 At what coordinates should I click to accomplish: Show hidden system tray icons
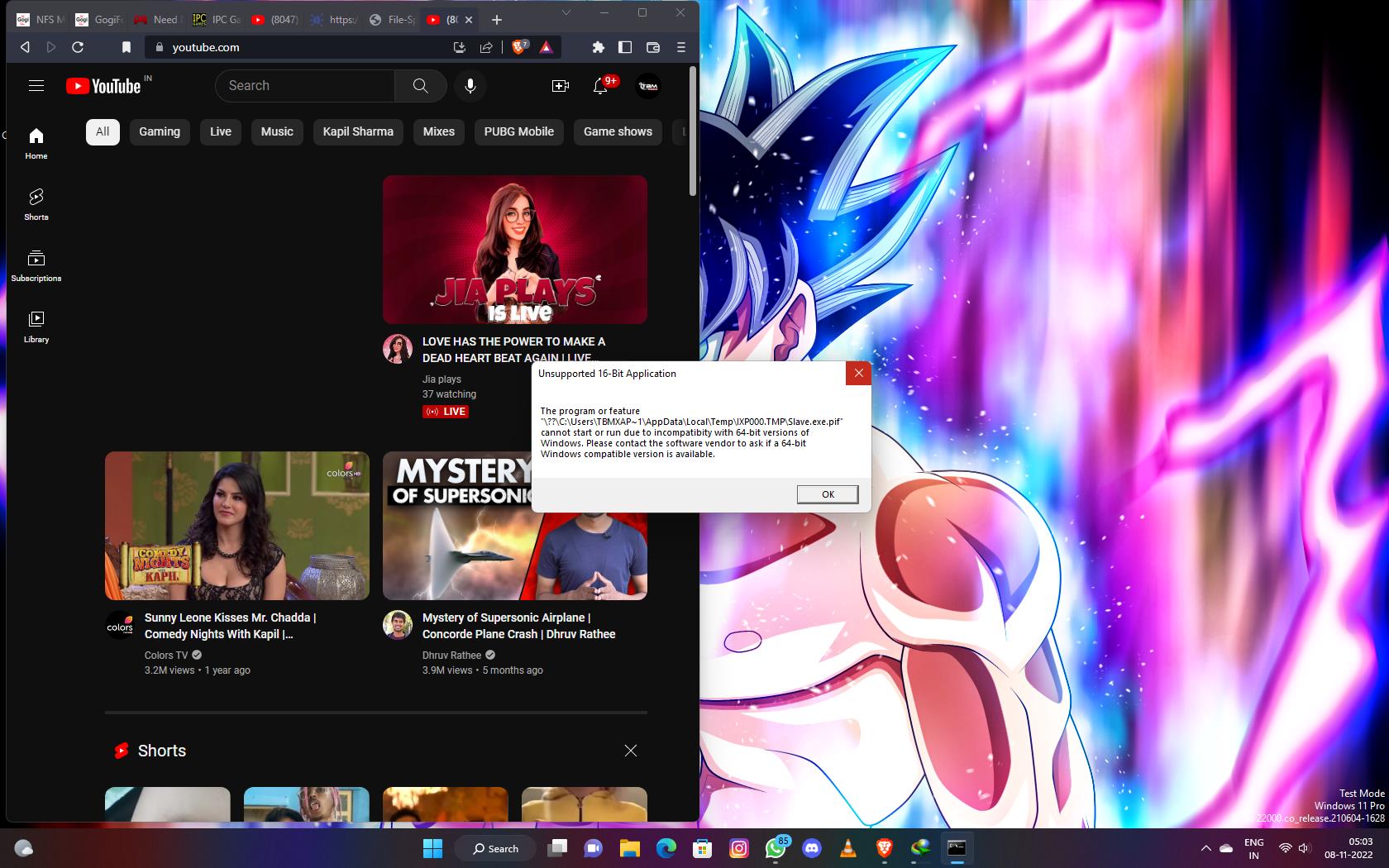(1205, 848)
